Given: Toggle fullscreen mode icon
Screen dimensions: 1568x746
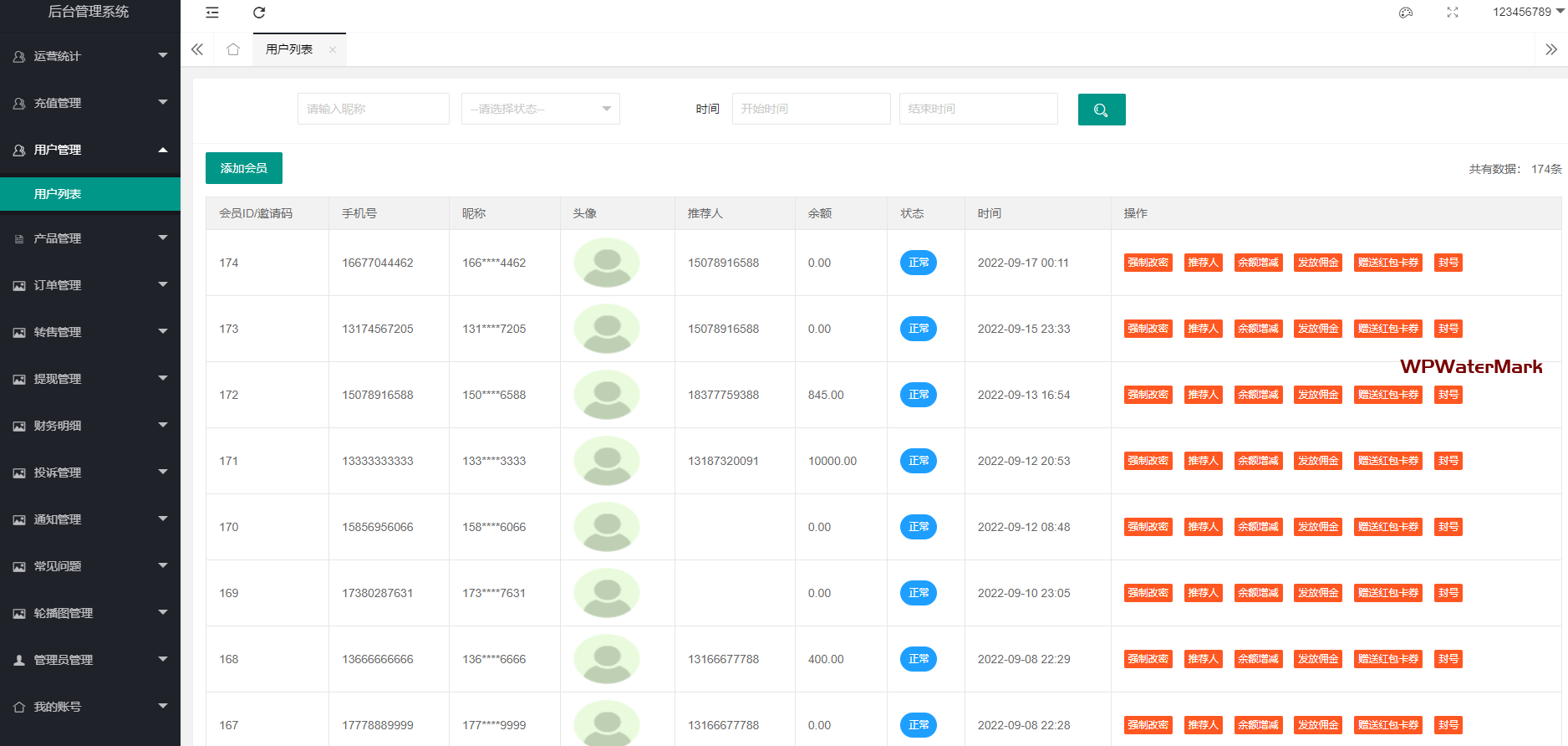Looking at the screenshot, I should pos(1453,13).
